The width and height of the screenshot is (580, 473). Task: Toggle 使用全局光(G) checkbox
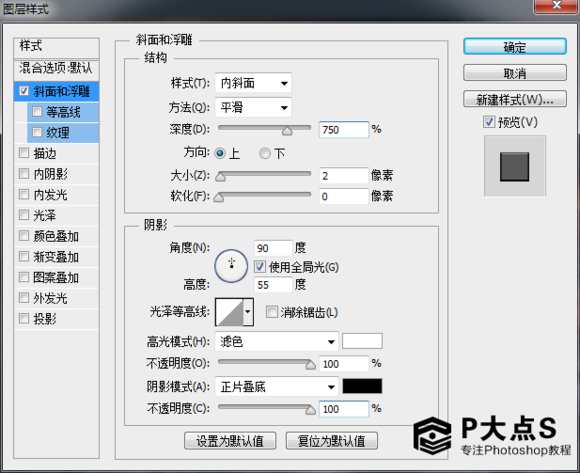tap(260, 267)
